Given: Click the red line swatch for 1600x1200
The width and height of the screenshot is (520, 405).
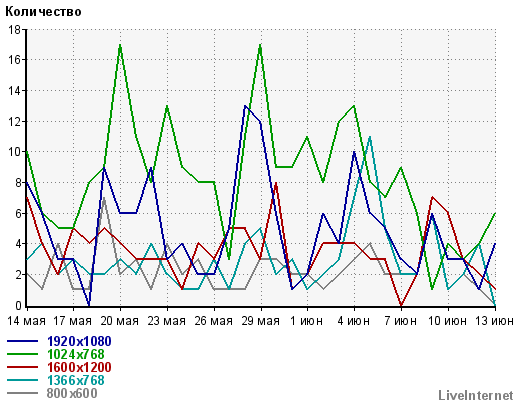Looking at the screenshot, I should point(22,367).
